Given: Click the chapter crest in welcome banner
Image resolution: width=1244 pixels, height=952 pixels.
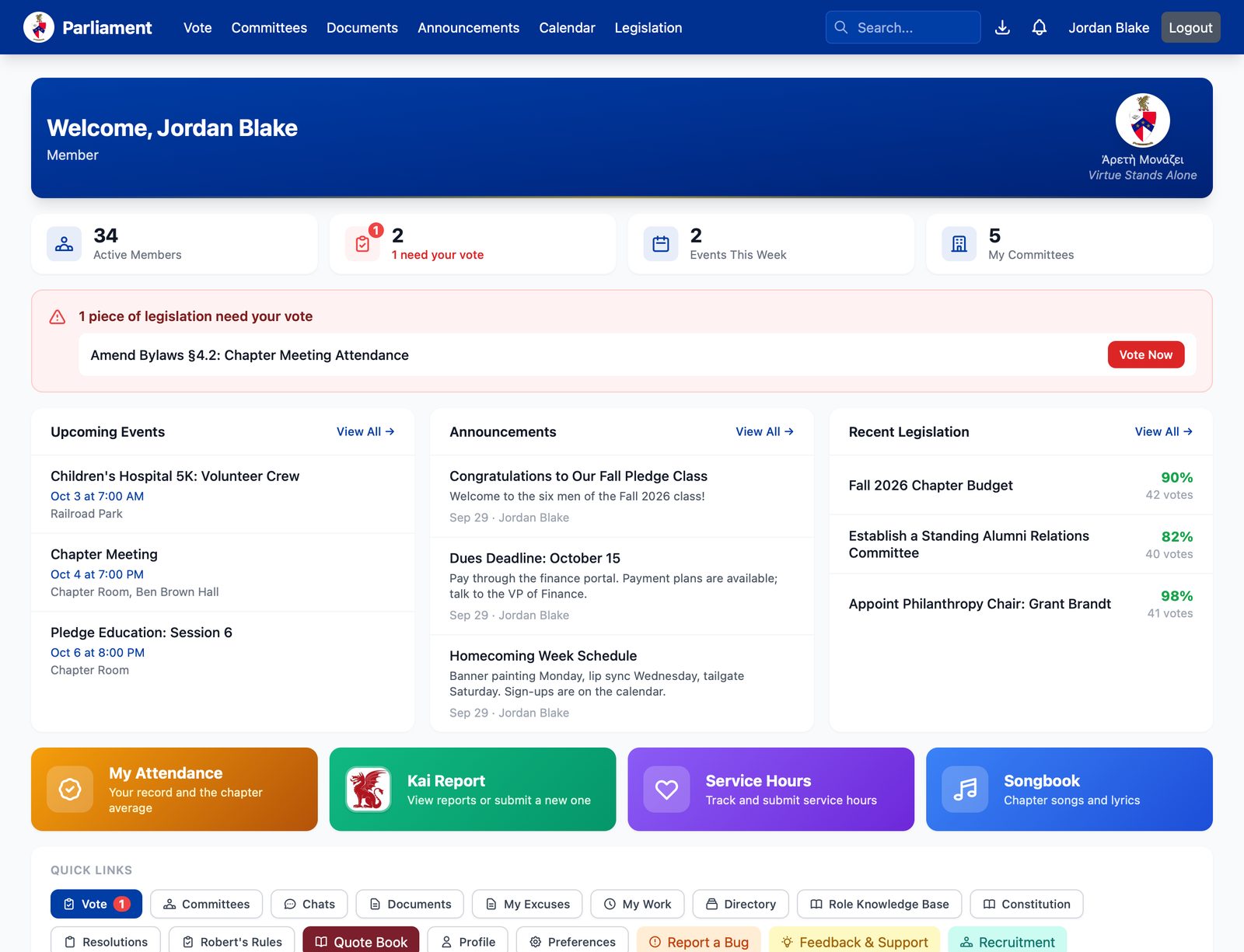Looking at the screenshot, I should coord(1143,120).
